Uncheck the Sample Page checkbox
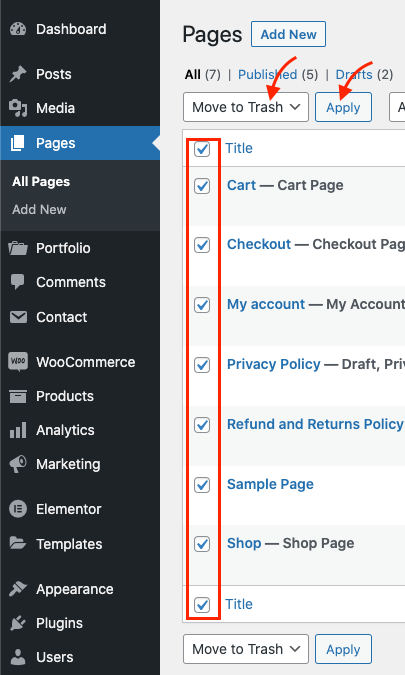Viewport: 405px width, 675px height. (x=202, y=485)
